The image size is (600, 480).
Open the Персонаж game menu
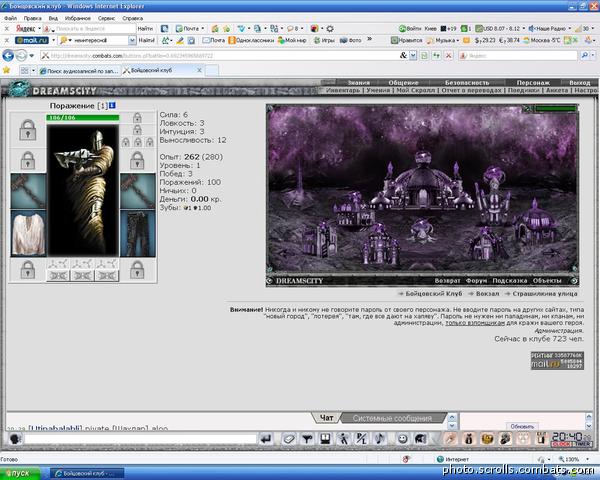(533, 82)
